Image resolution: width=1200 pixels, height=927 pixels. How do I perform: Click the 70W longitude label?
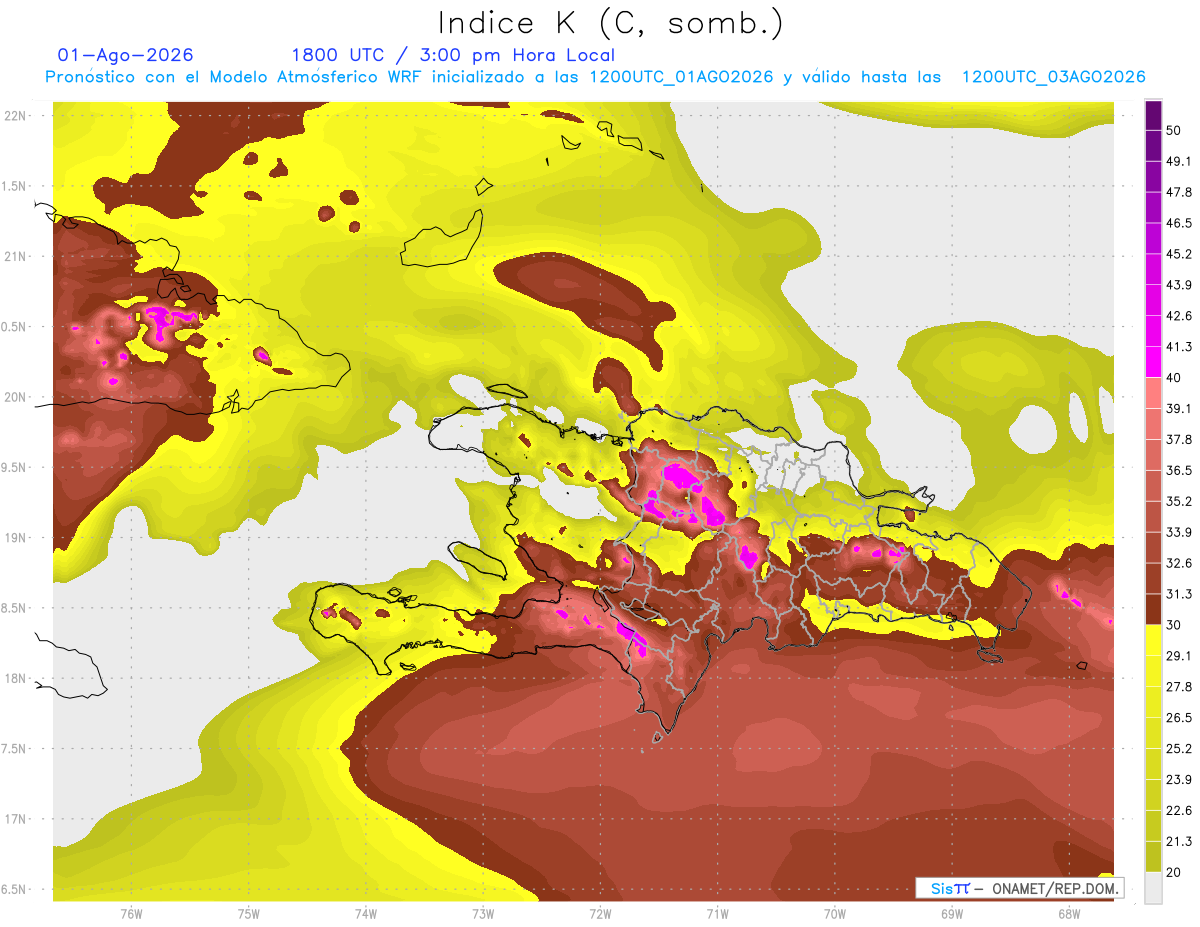click(835, 914)
